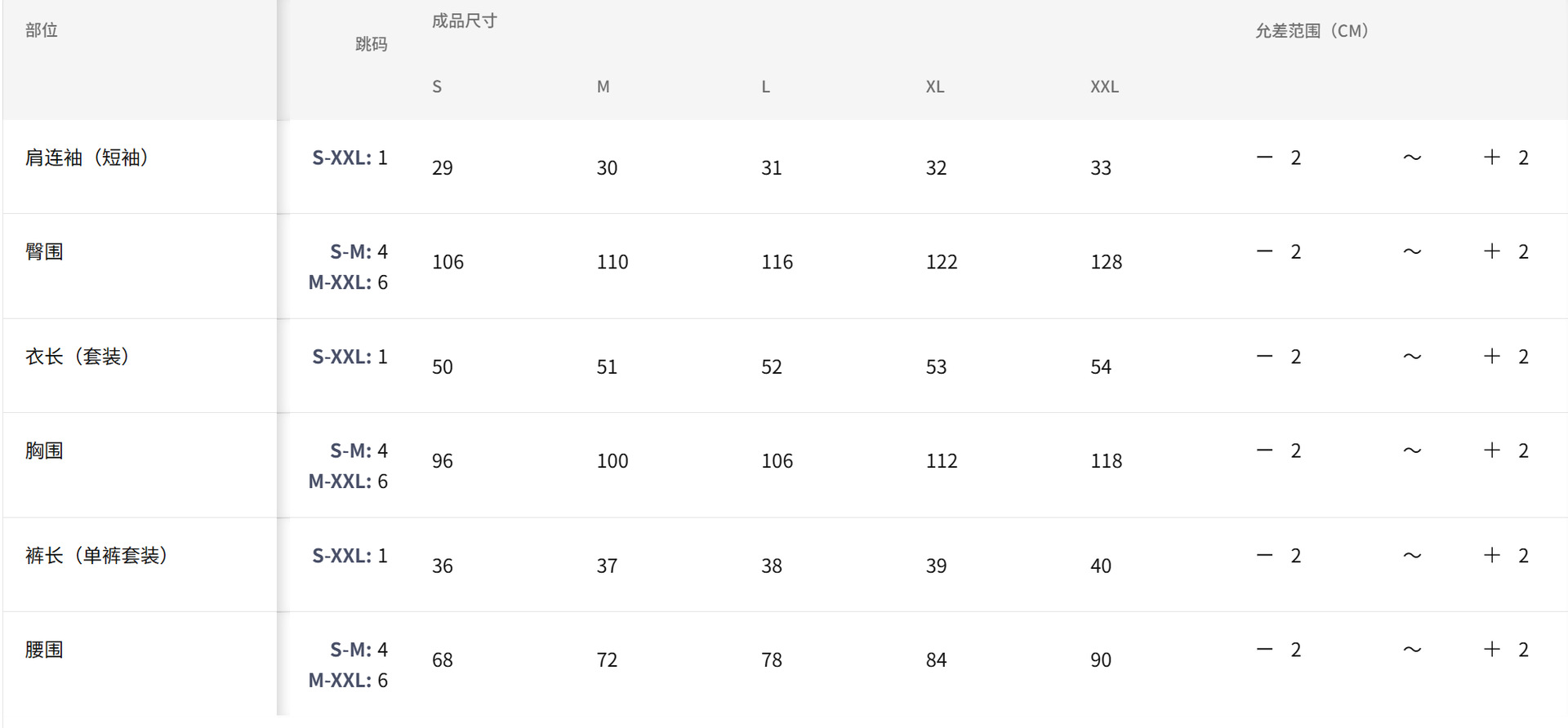The width and height of the screenshot is (1568, 728).
Task: Click the 成品尺寸 header label
Action: point(464,21)
